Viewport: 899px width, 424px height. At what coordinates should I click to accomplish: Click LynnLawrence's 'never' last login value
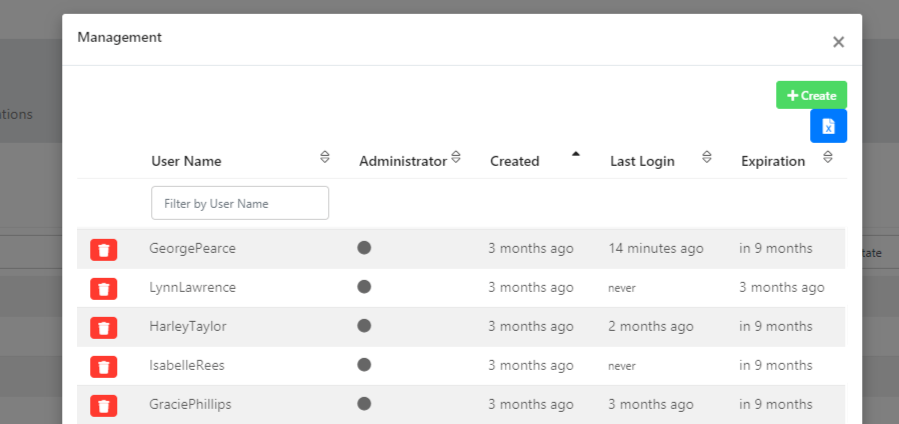point(622,288)
